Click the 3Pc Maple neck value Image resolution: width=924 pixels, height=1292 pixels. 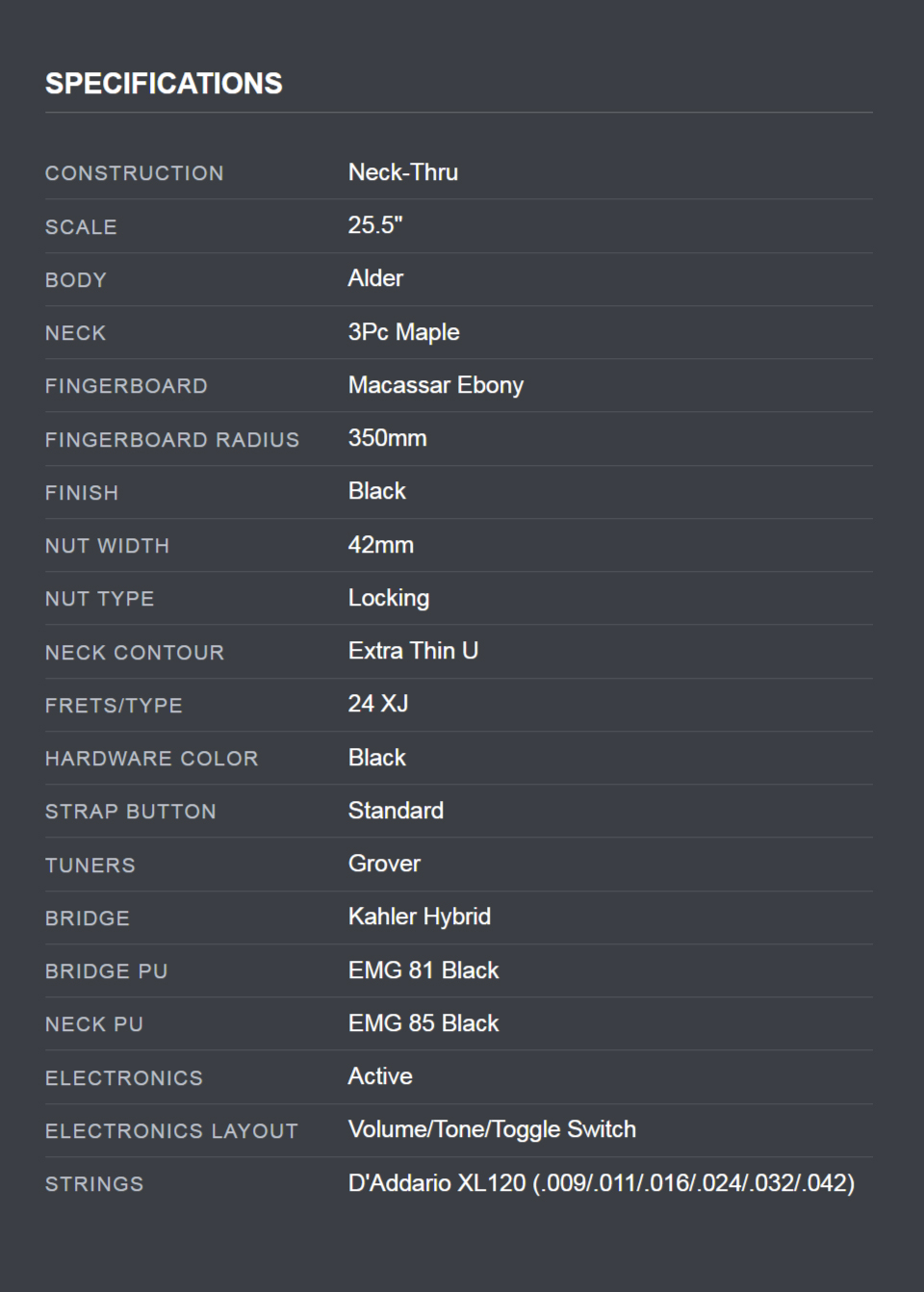[x=403, y=332]
